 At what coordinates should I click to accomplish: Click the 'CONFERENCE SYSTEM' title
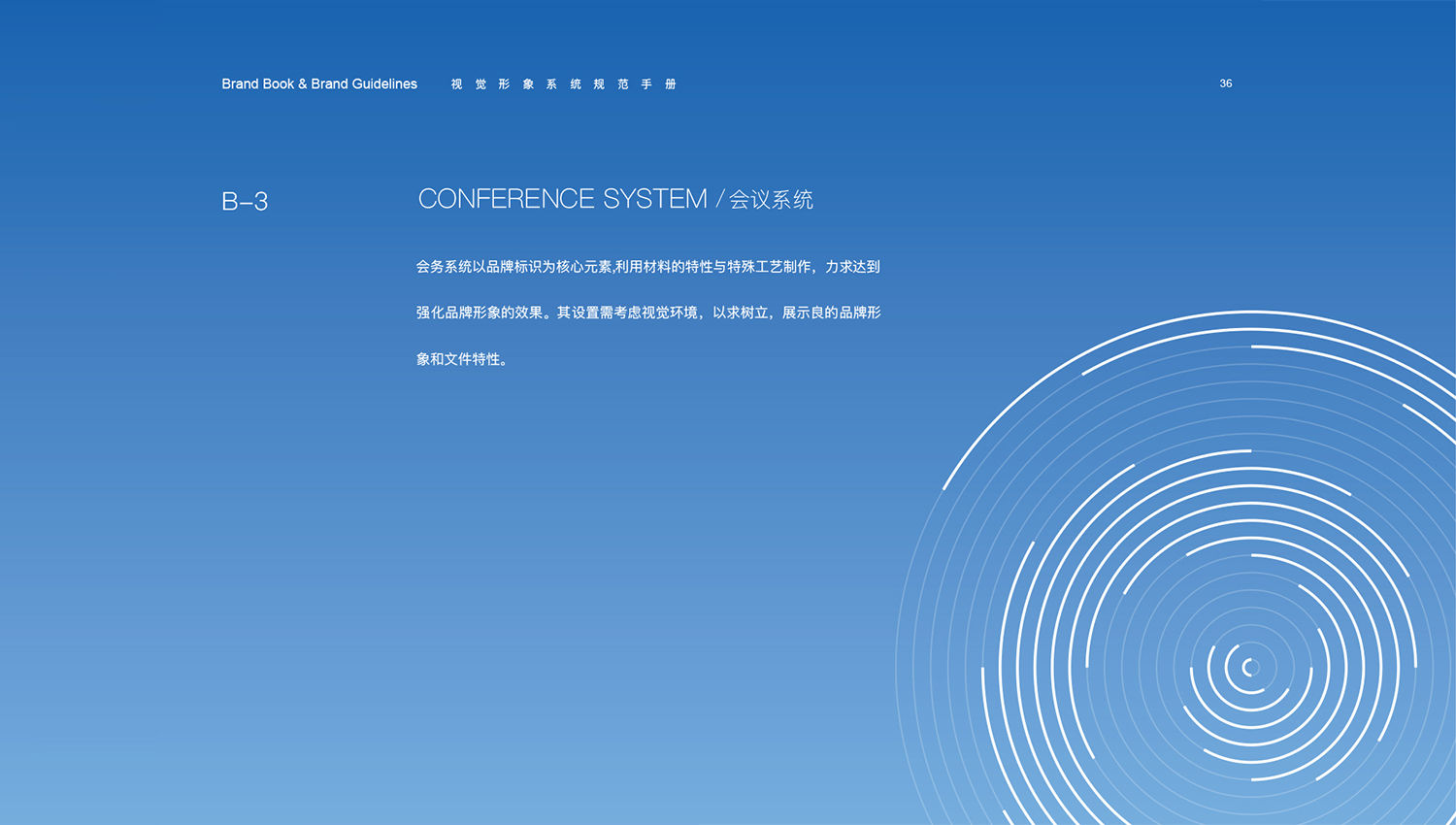(x=563, y=199)
